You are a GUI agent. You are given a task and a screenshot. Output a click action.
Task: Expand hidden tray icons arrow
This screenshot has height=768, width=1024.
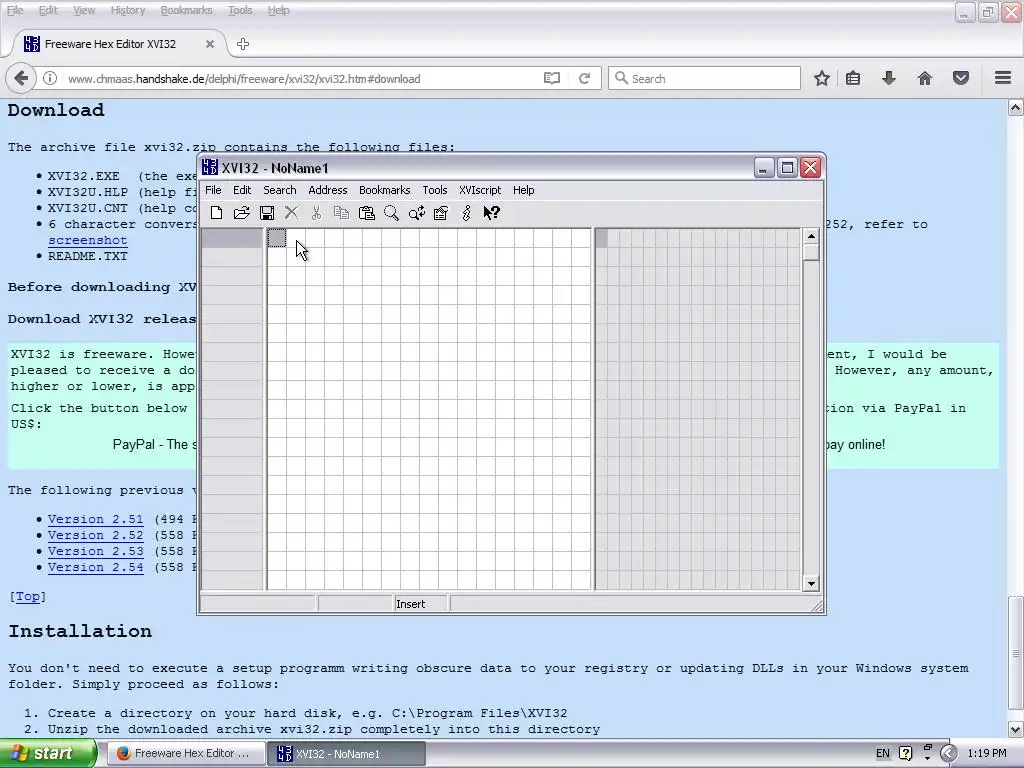point(948,753)
